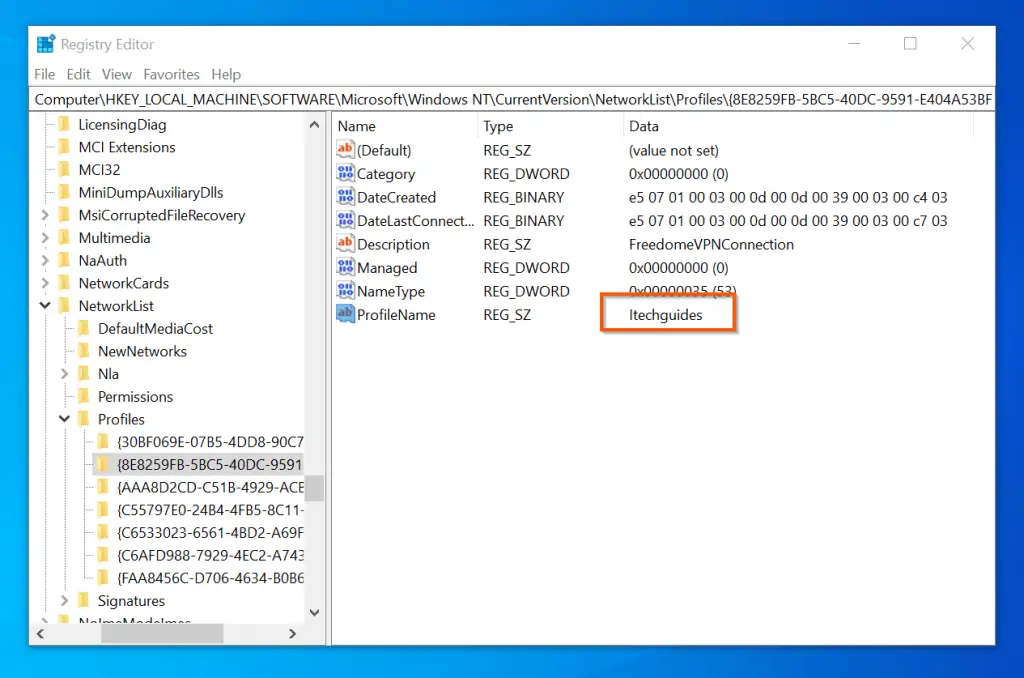Collapse the NetworkList tree node
The image size is (1024, 678).
point(46,306)
